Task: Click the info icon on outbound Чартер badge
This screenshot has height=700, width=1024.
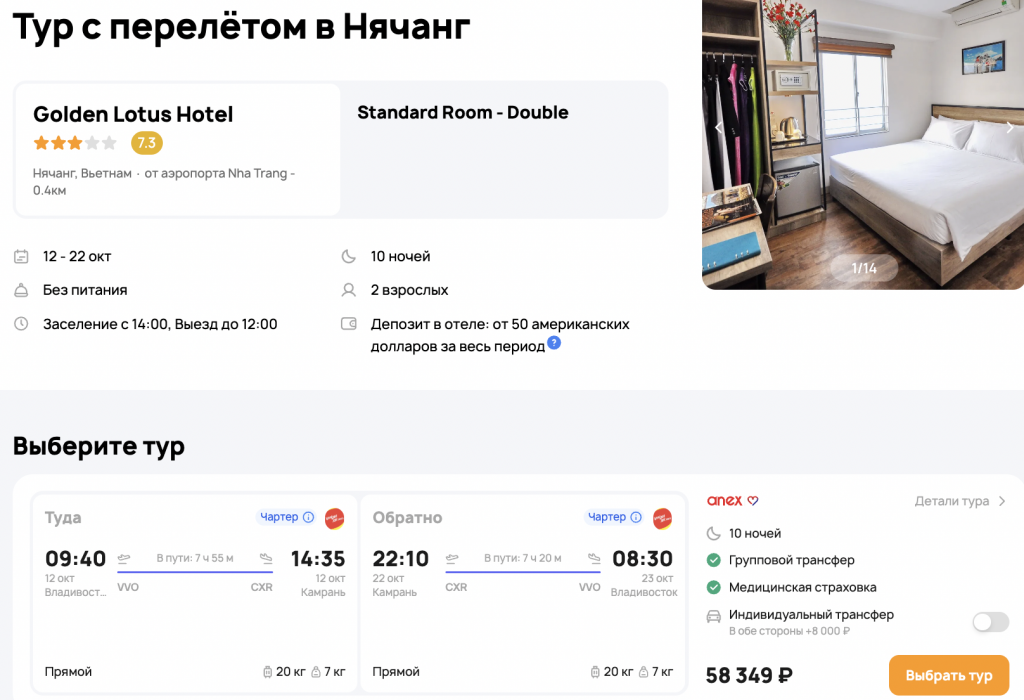Action: coord(308,517)
